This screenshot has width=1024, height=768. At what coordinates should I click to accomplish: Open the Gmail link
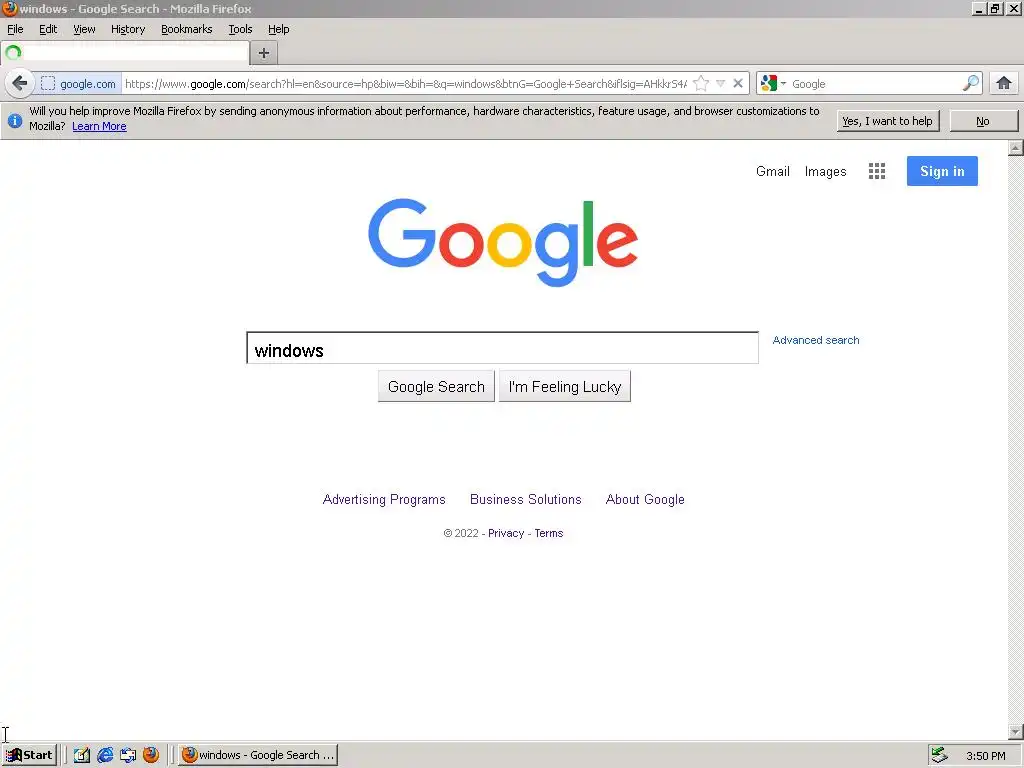point(773,171)
